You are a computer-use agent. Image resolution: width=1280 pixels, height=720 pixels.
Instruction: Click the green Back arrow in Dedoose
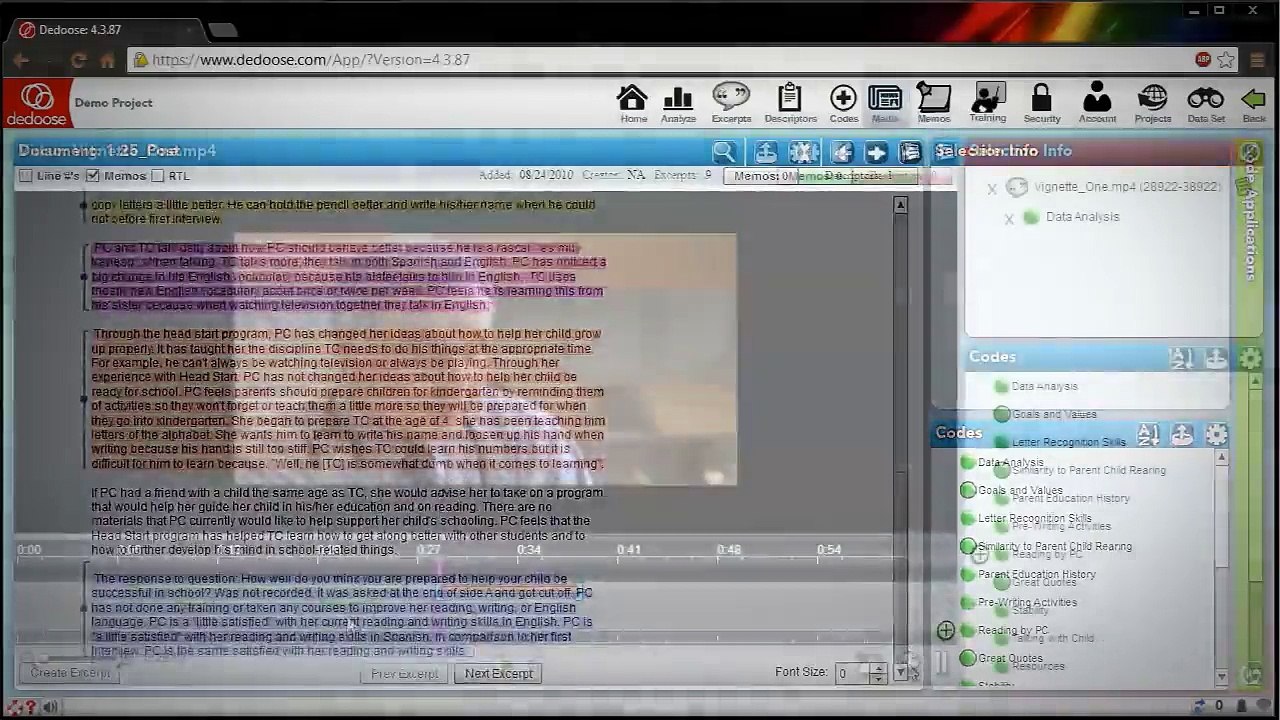pyautogui.click(x=1253, y=104)
